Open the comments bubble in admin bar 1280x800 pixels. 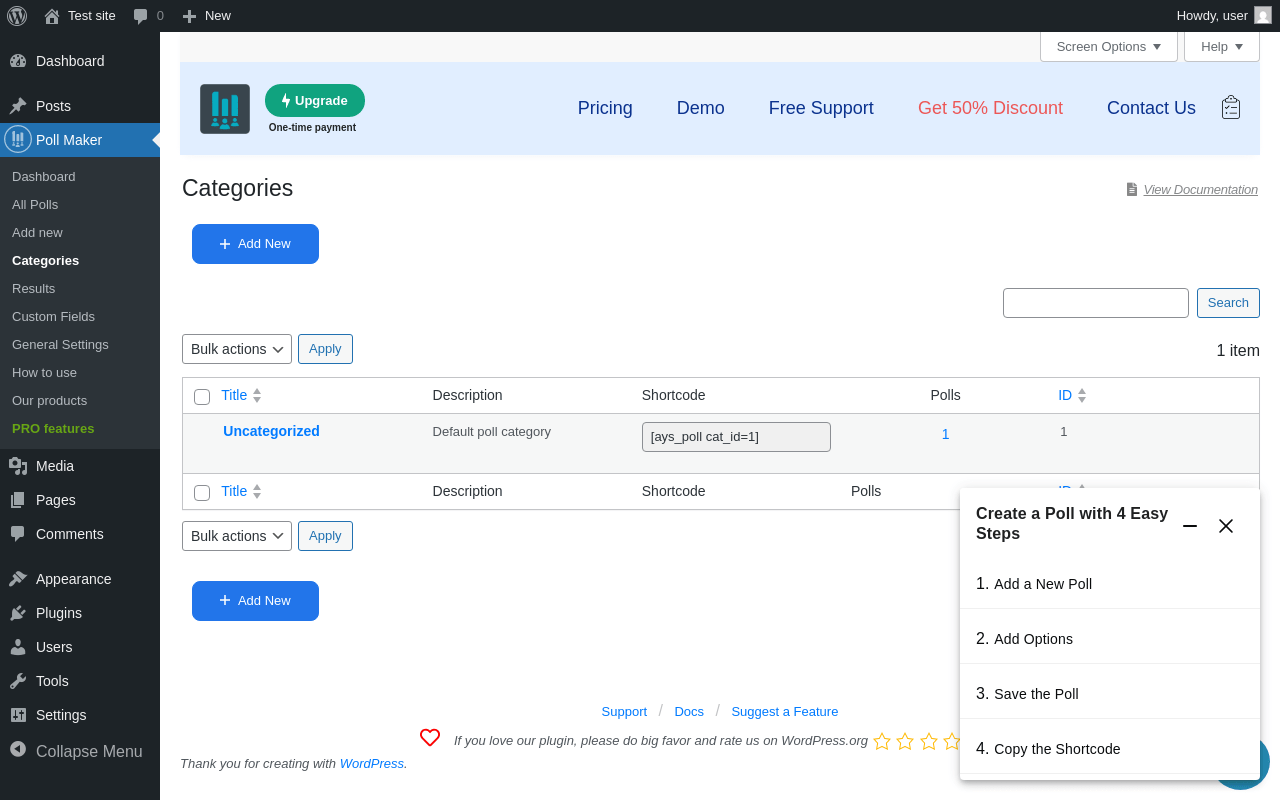pyautogui.click(x=149, y=16)
